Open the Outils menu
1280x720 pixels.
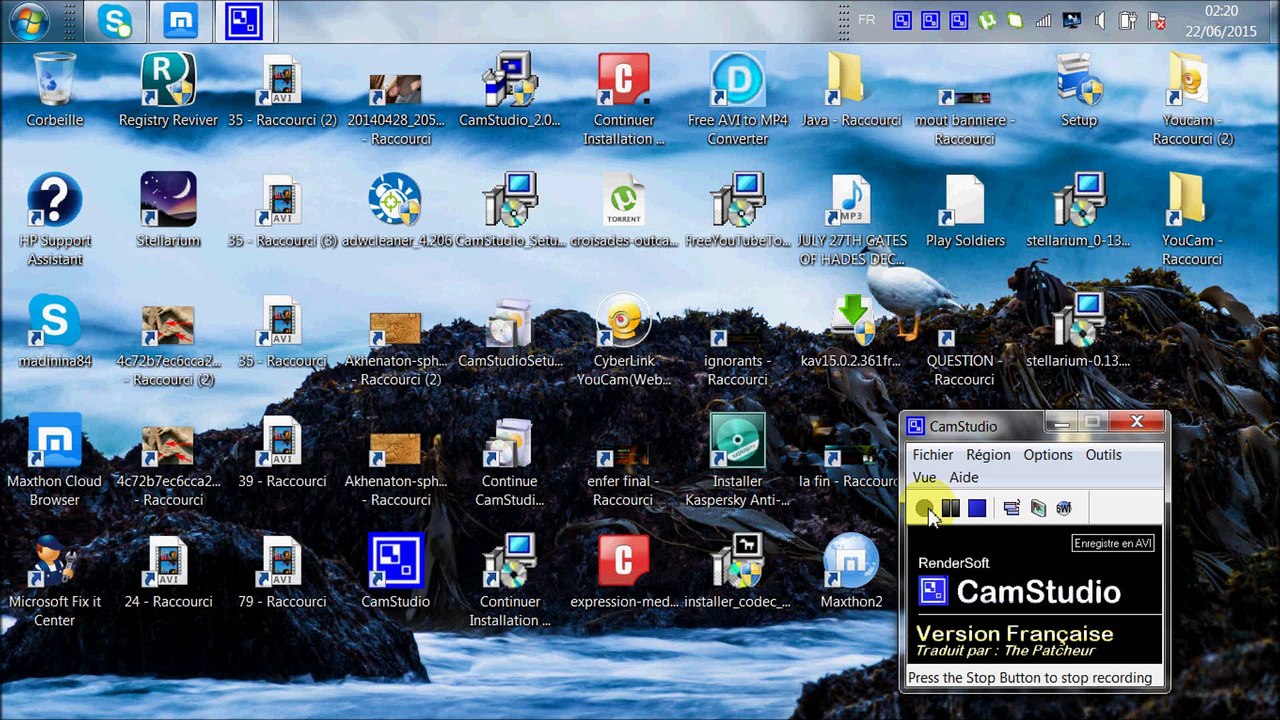(1104, 455)
